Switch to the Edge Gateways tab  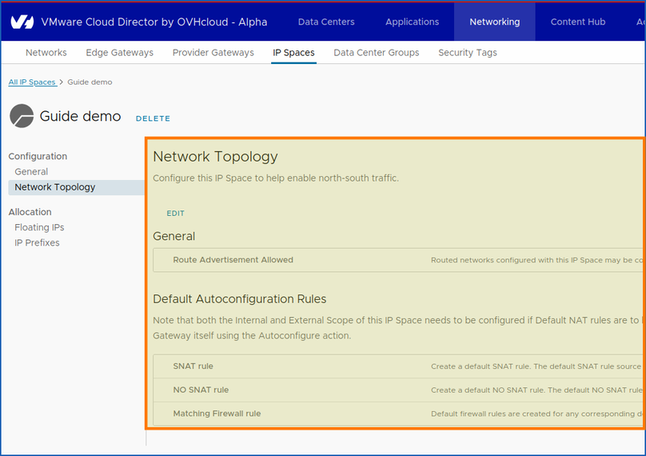[119, 53]
